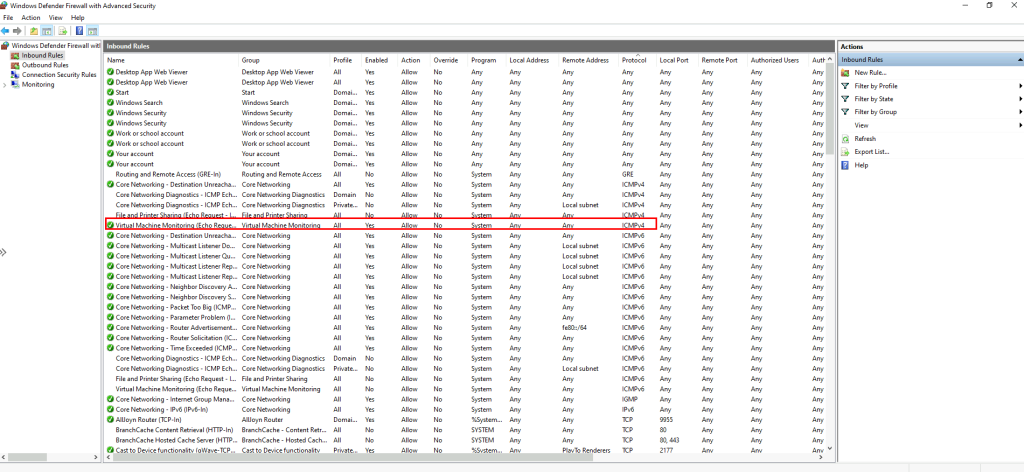Screen dimensions: 1024x472
Task: Click the Back arrow toolbar icon
Action: 5,31
